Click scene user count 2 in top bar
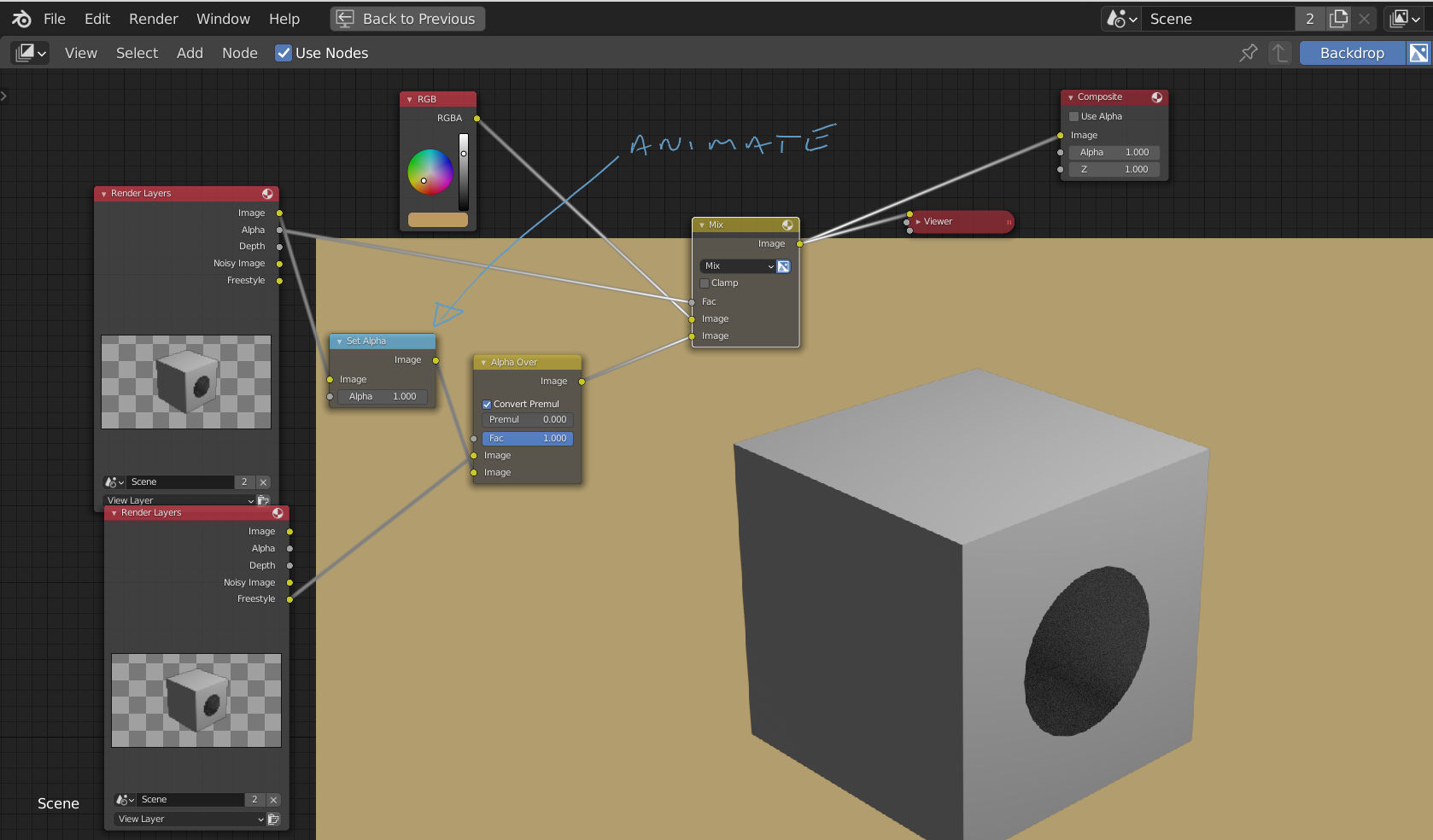 1310,19
